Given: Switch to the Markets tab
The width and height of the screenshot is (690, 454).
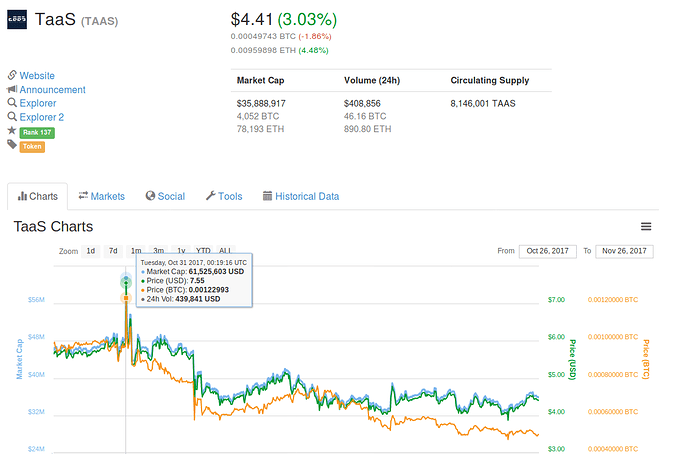Looking at the screenshot, I should pos(102,196).
